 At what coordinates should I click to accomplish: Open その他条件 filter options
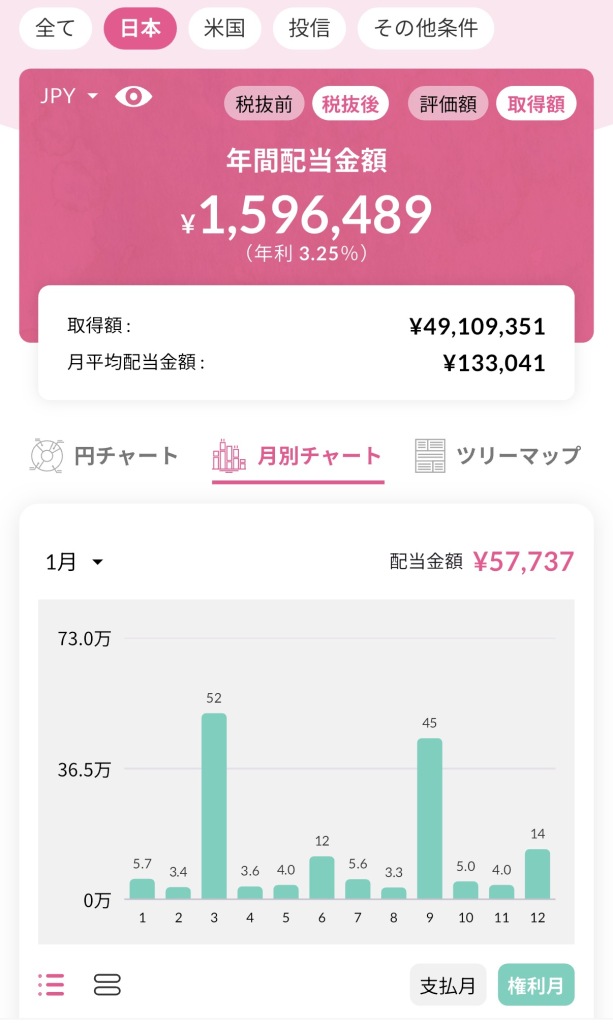coord(425,28)
